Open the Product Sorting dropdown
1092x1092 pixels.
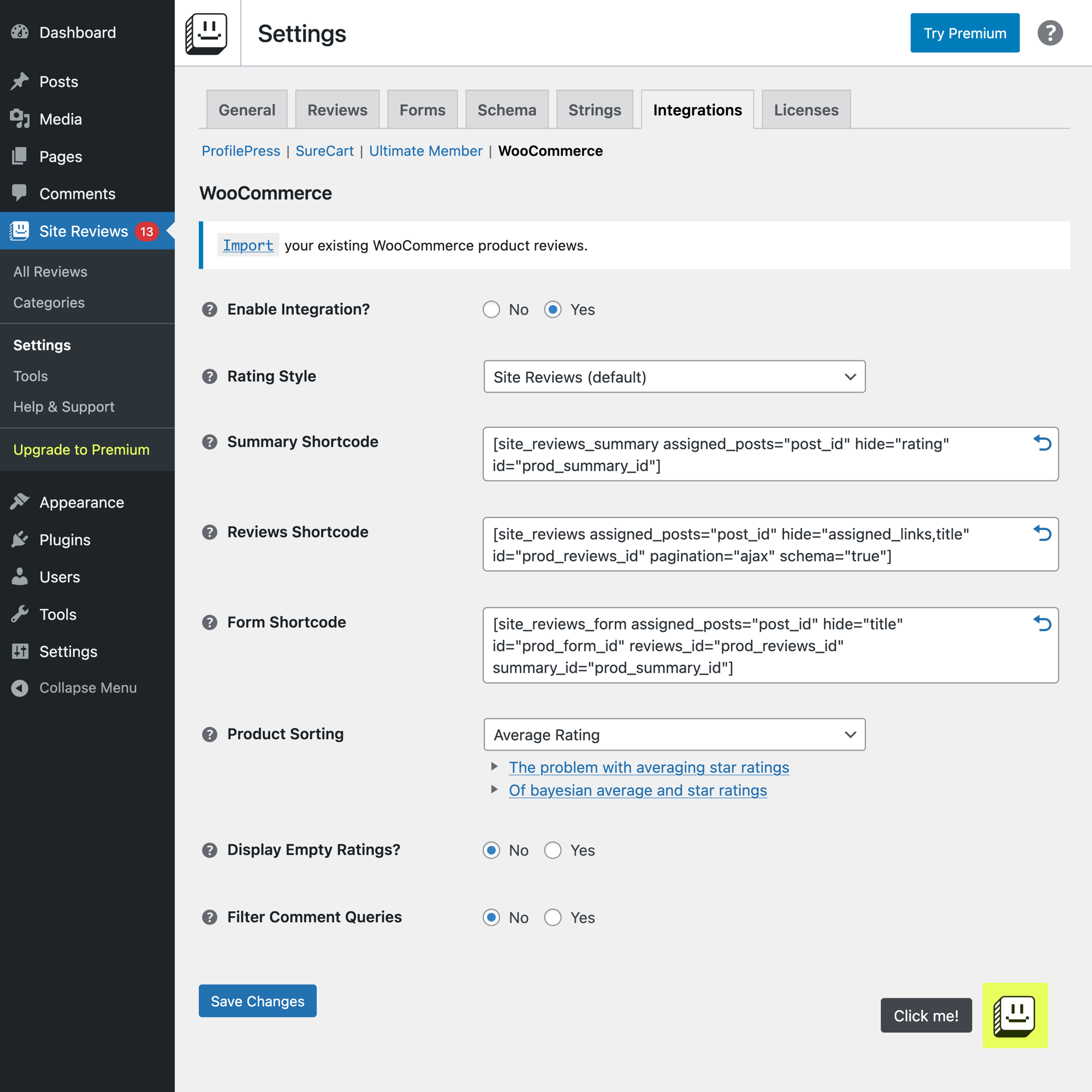click(674, 735)
